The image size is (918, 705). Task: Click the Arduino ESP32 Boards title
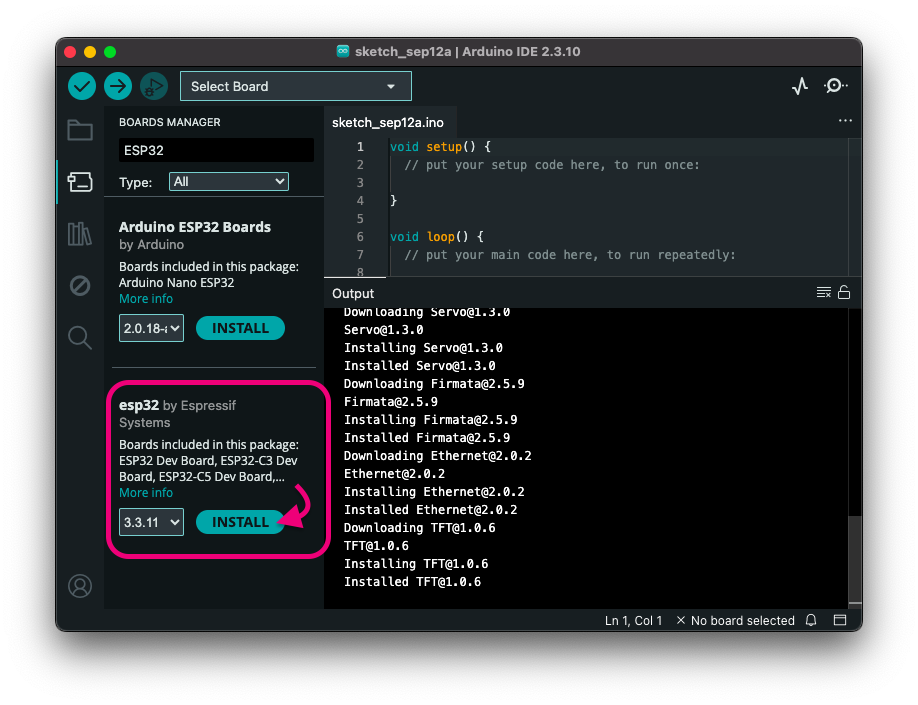coord(194,227)
